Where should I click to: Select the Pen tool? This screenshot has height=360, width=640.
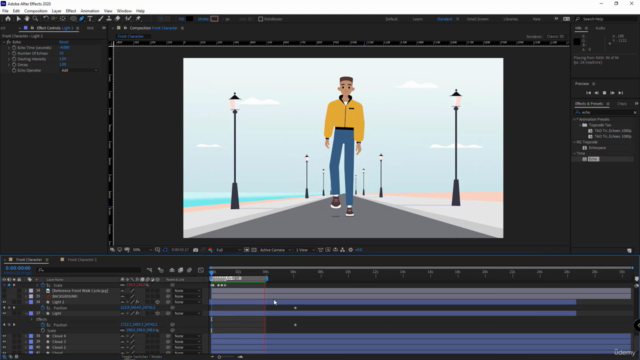pos(82,19)
